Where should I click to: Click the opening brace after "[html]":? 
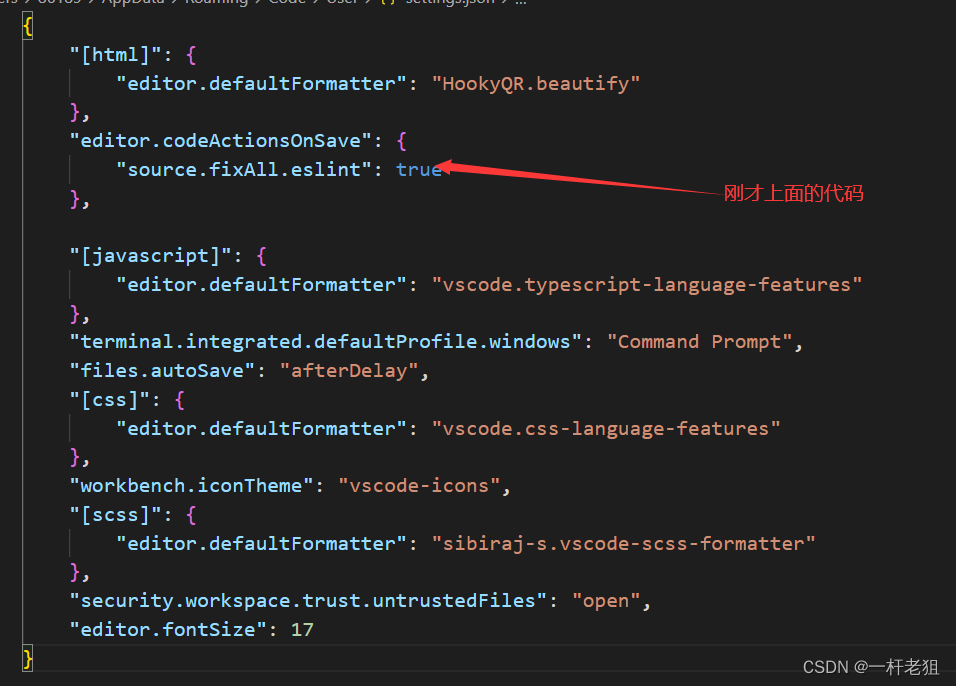click(191, 55)
